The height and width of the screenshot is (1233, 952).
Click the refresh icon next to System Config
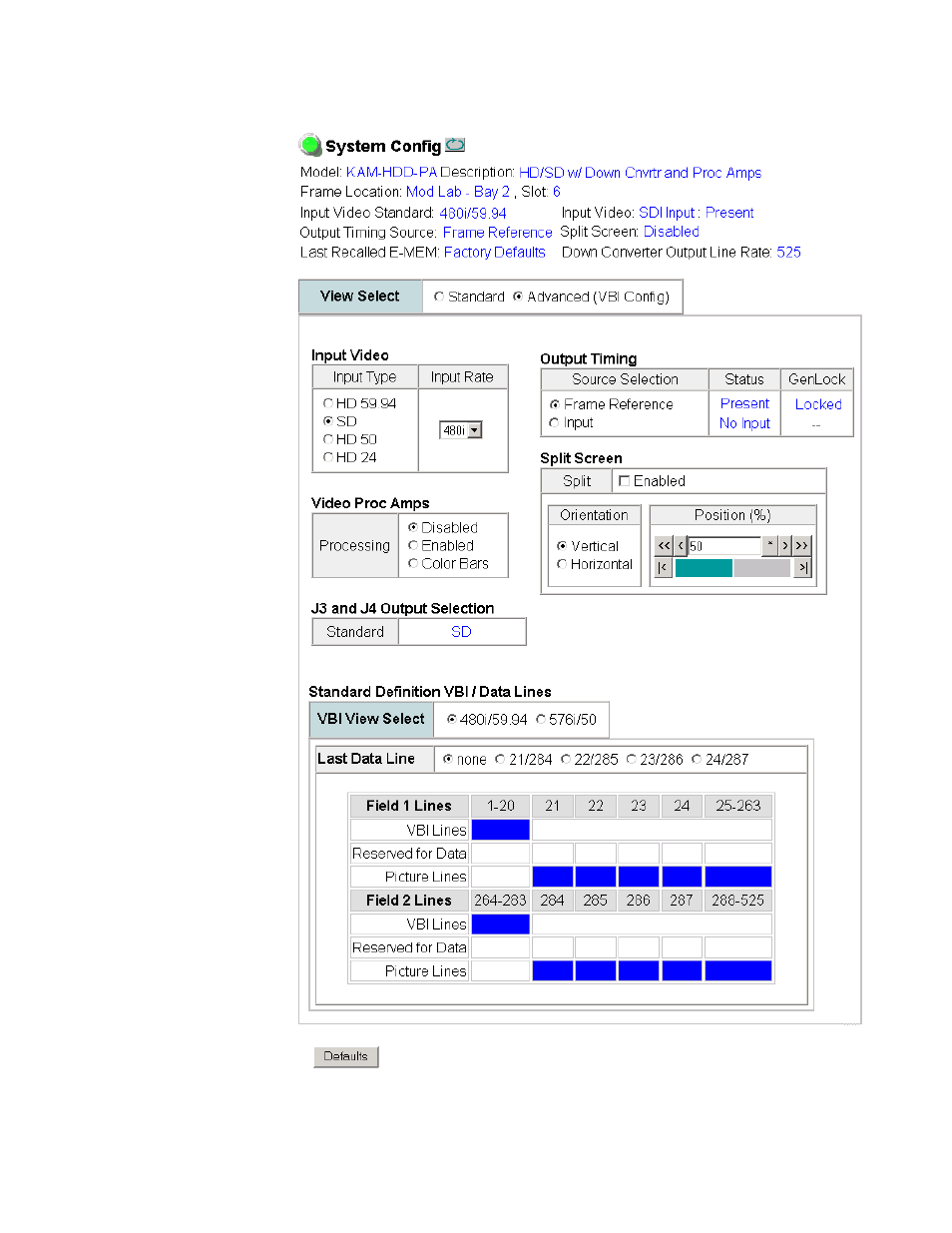pos(455,145)
